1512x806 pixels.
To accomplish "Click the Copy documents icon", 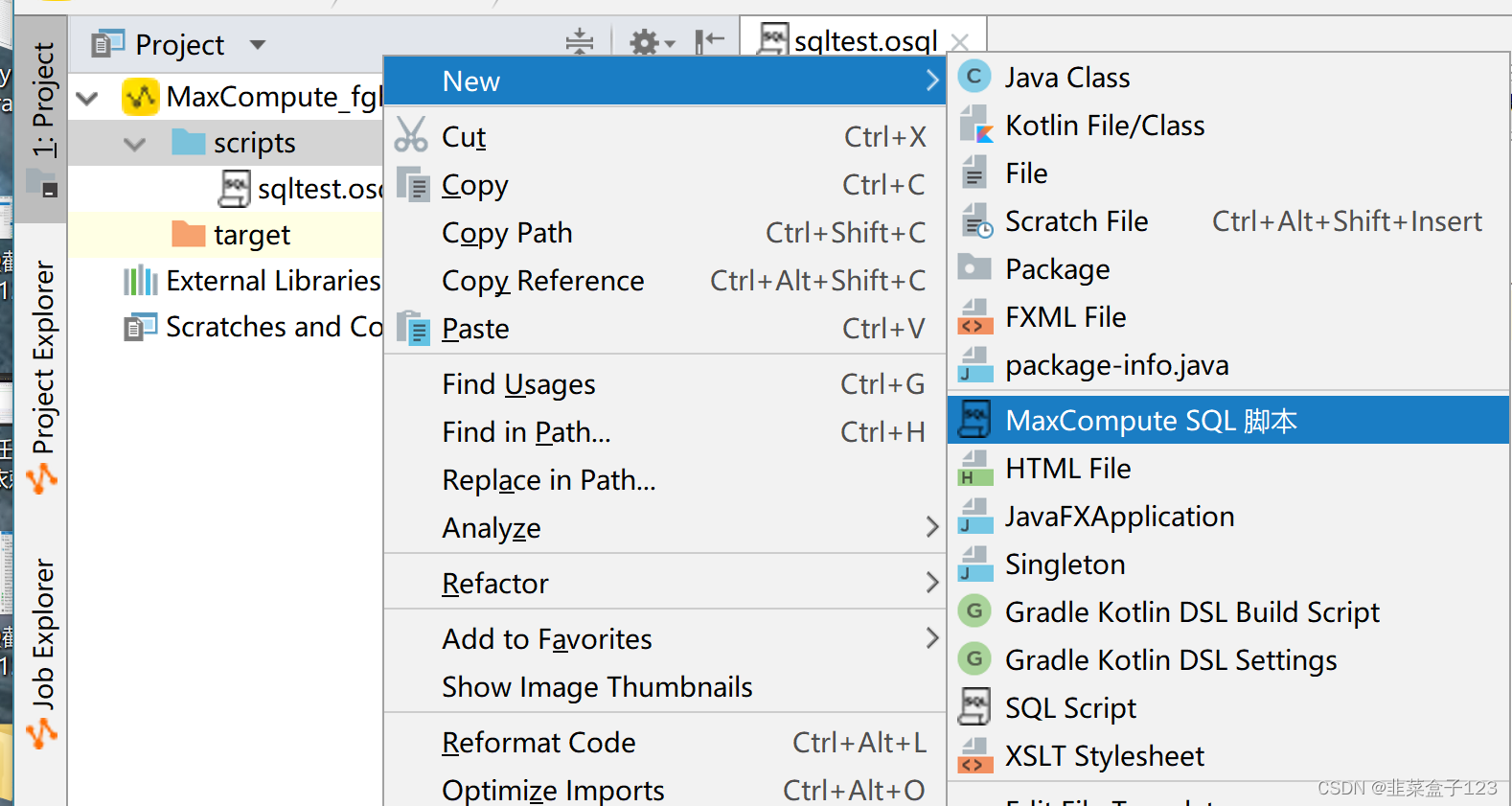I will point(413,183).
